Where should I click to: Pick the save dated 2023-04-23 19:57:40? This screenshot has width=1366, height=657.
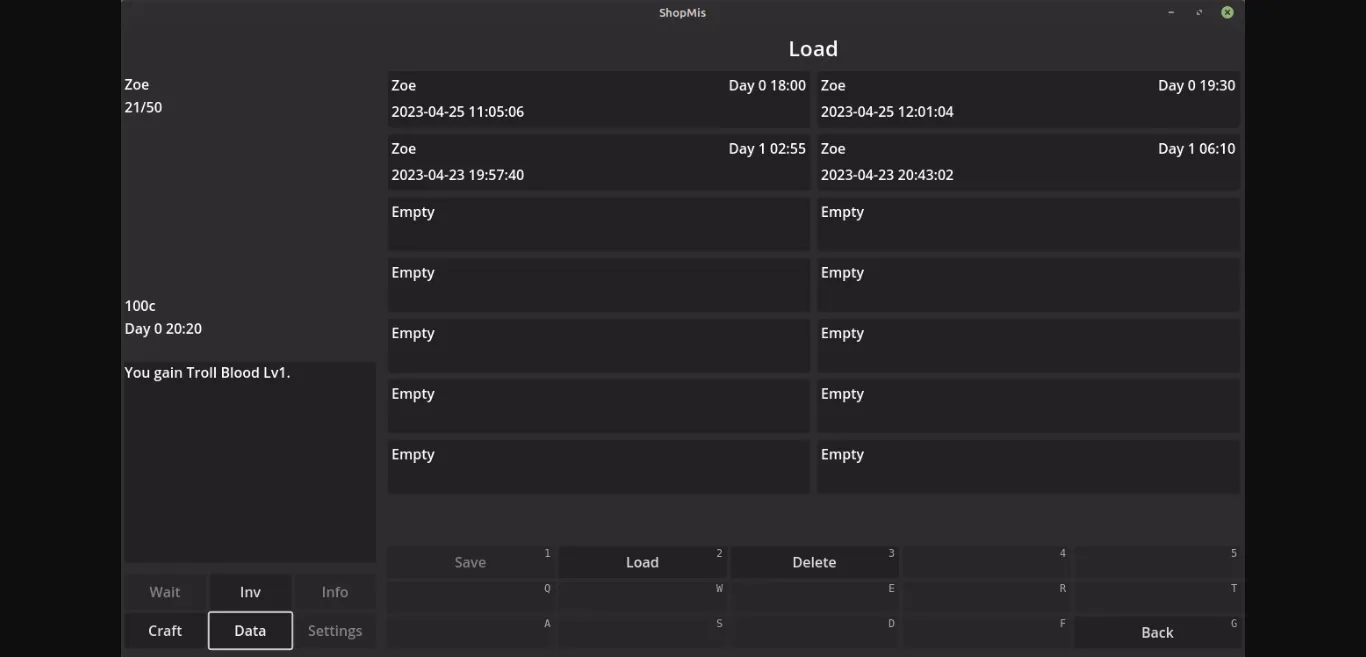point(598,162)
